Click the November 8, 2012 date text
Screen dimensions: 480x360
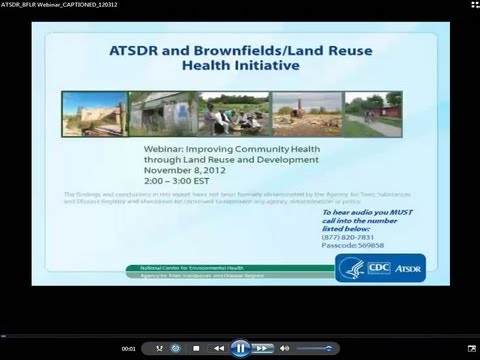pos(185,170)
